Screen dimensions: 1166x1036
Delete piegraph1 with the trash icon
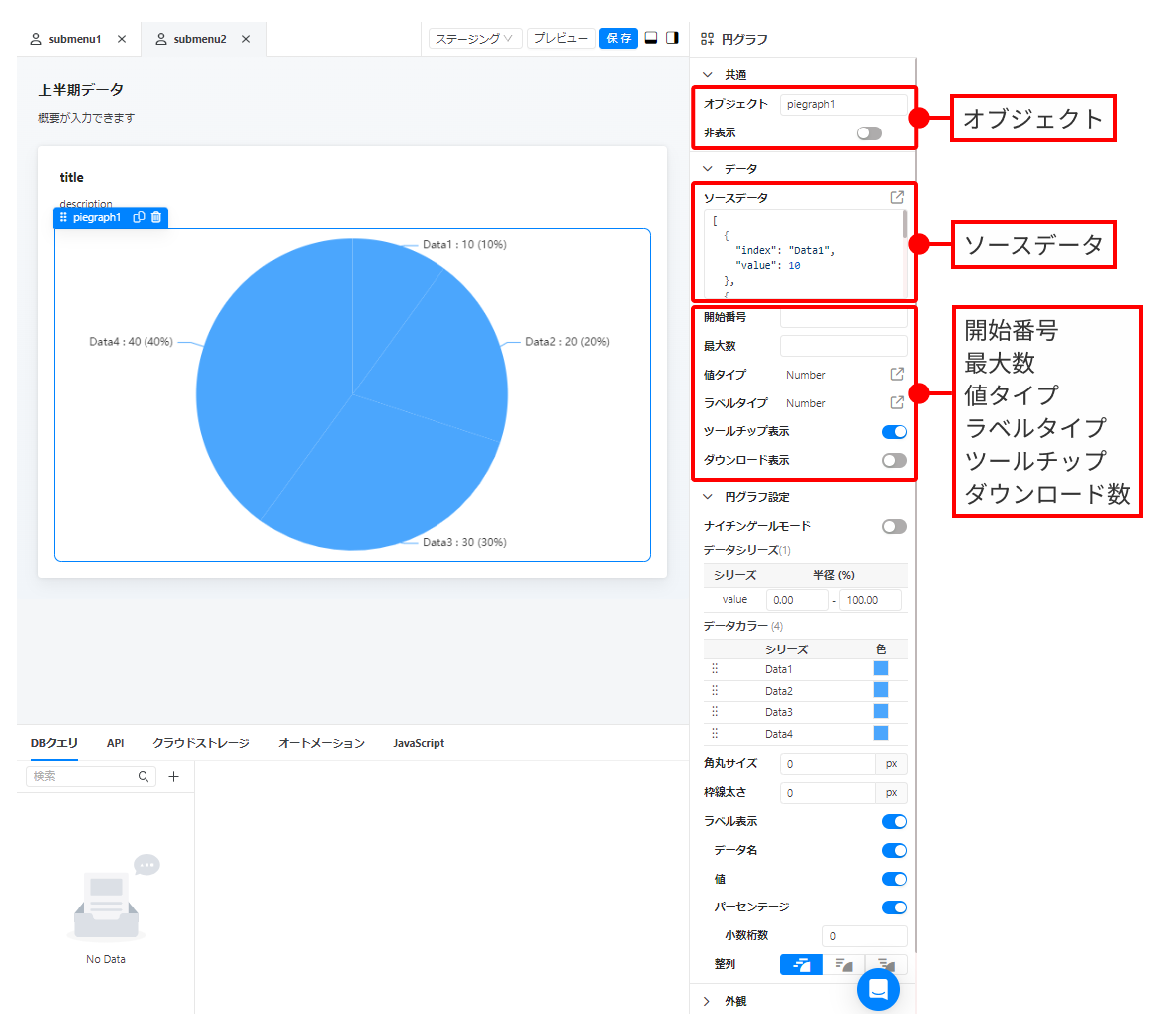(156, 217)
